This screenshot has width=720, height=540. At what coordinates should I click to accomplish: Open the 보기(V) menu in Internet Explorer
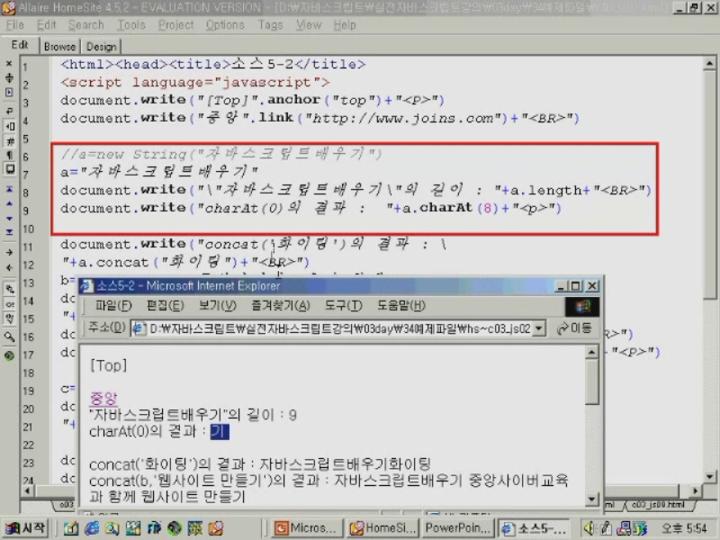[217, 306]
